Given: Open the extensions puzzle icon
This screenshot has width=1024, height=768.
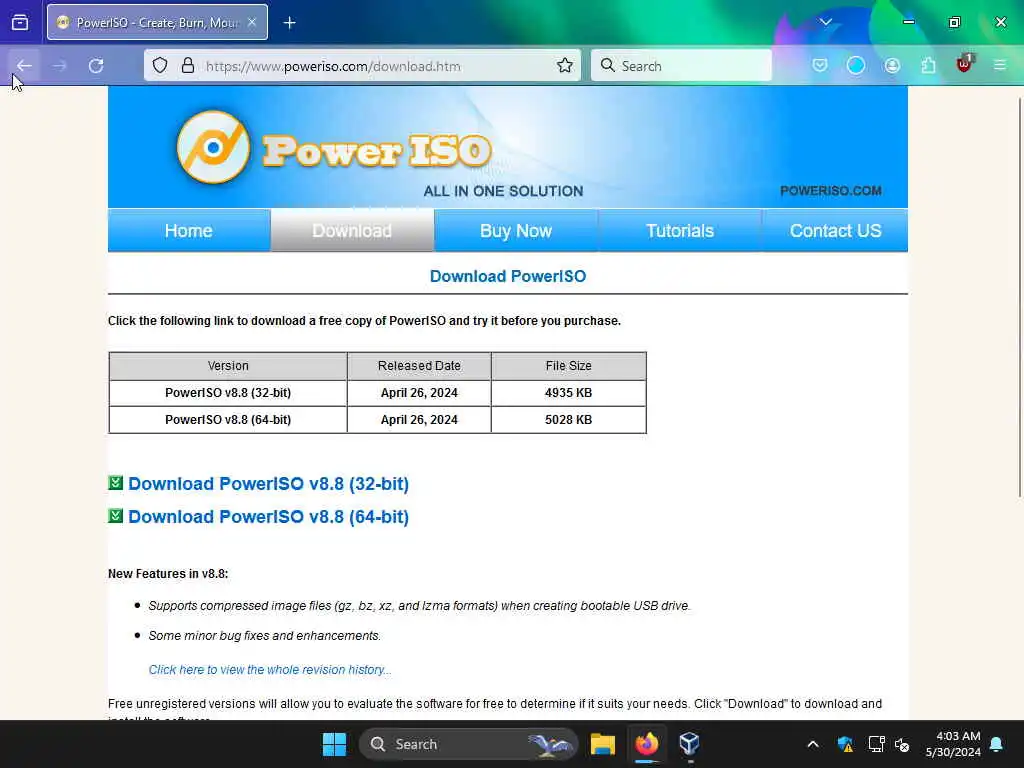Looking at the screenshot, I should click(928, 65).
